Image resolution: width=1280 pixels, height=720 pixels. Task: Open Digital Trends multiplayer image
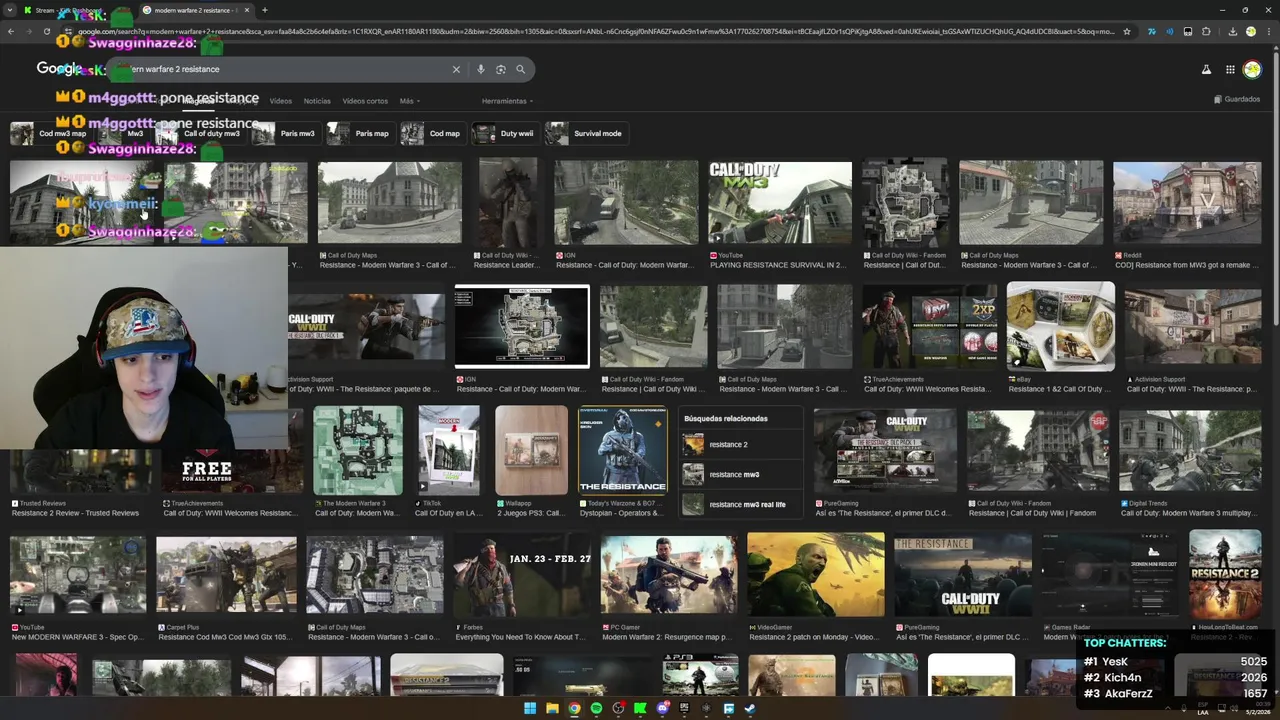(1190, 450)
